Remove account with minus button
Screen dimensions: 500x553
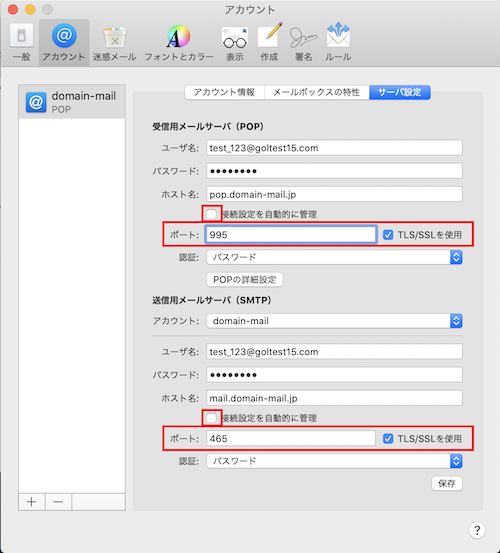[58, 501]
